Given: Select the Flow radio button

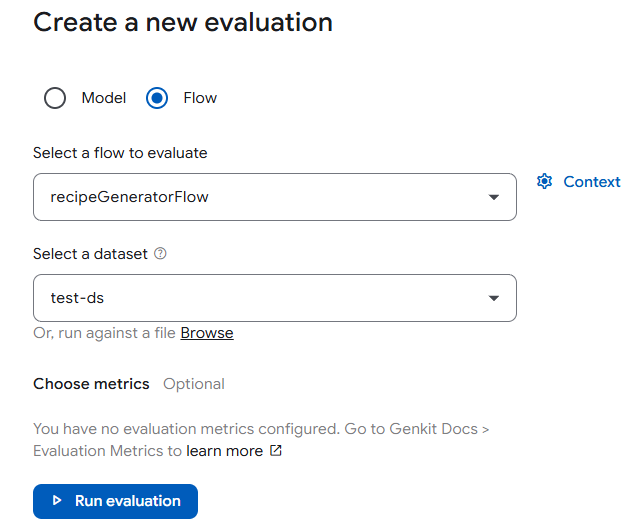Looking at the screenshot, I should point(157,98).
